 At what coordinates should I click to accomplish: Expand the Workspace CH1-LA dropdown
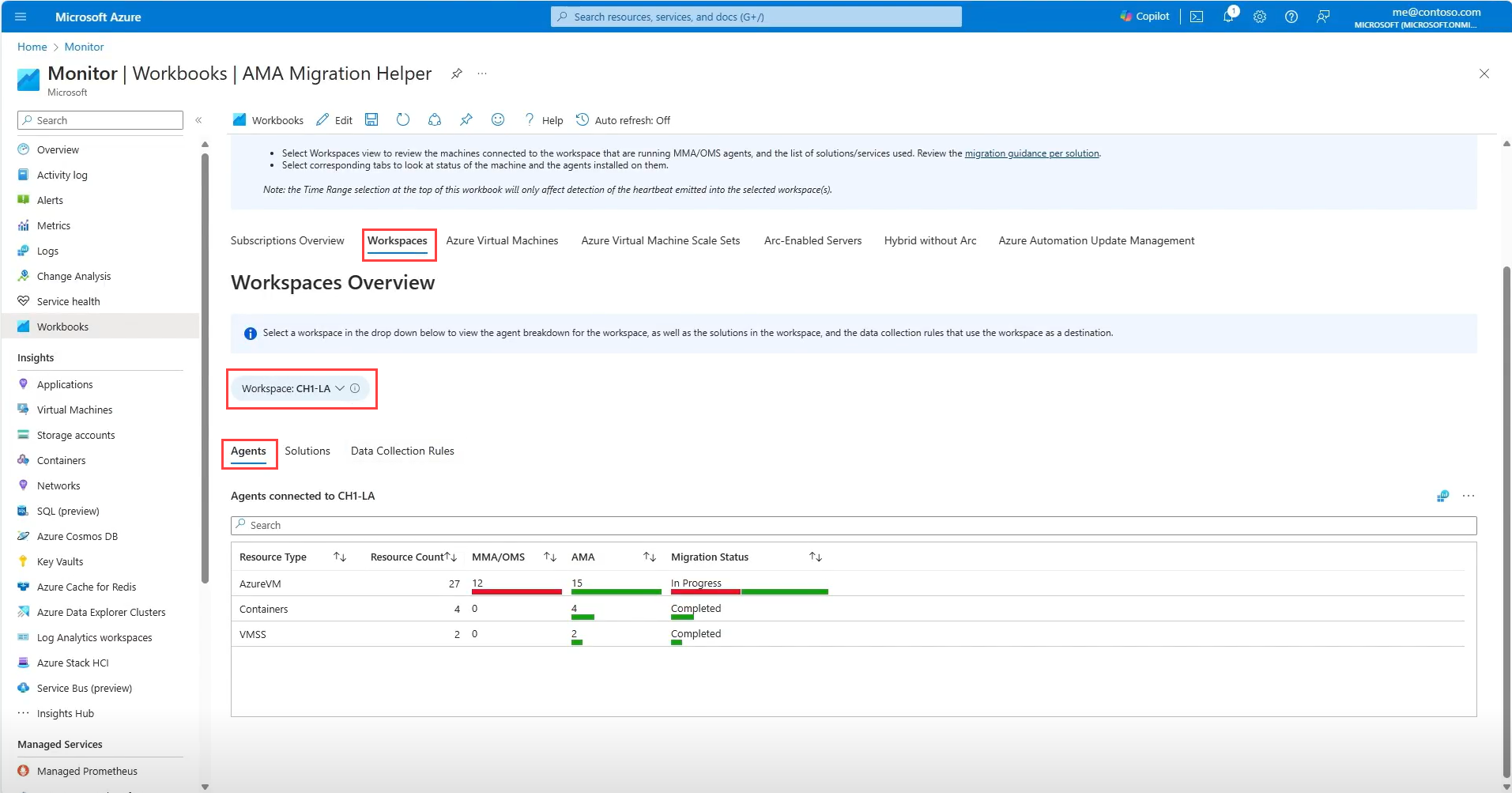click(x=300, y=388)
